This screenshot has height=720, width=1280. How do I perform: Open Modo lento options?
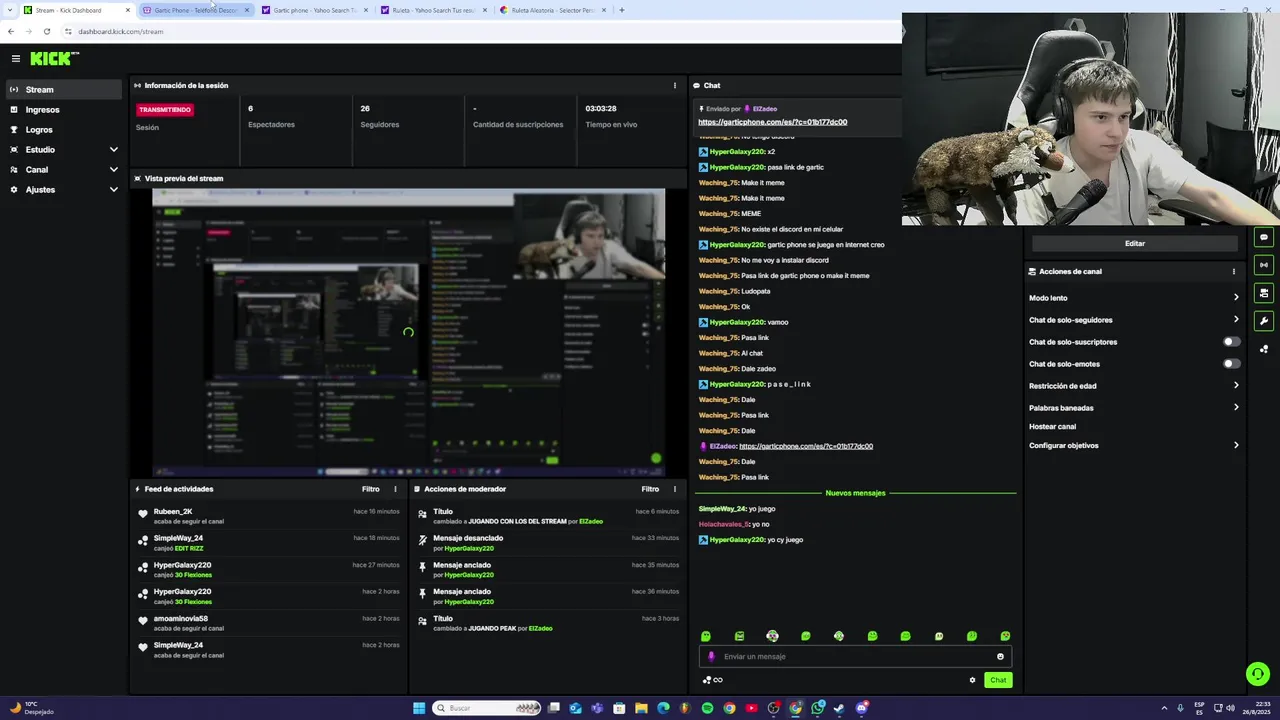(x=1134, y=298)
